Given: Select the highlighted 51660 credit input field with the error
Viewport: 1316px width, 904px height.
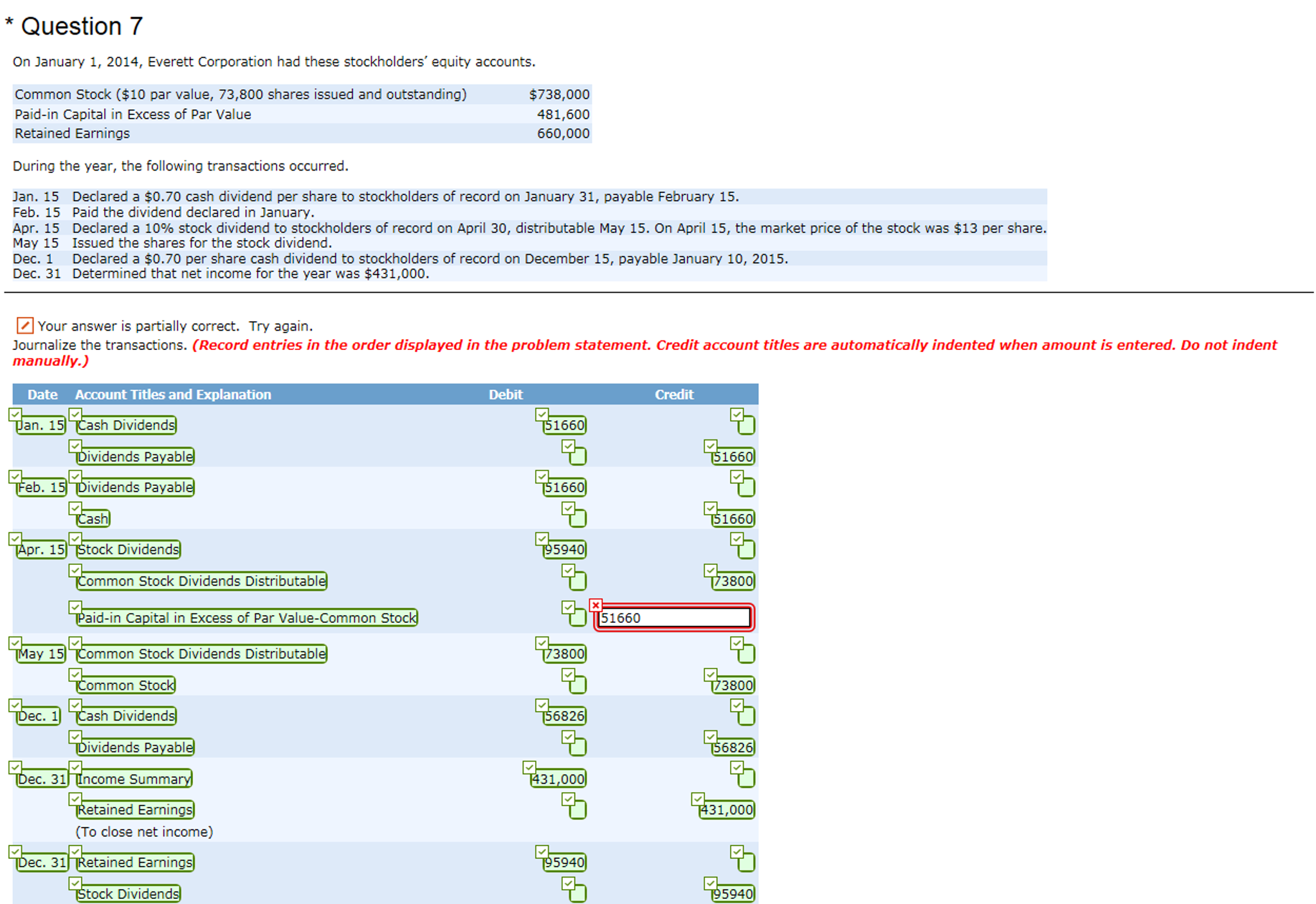Looking at the screenshot, I should pos(674,617).
